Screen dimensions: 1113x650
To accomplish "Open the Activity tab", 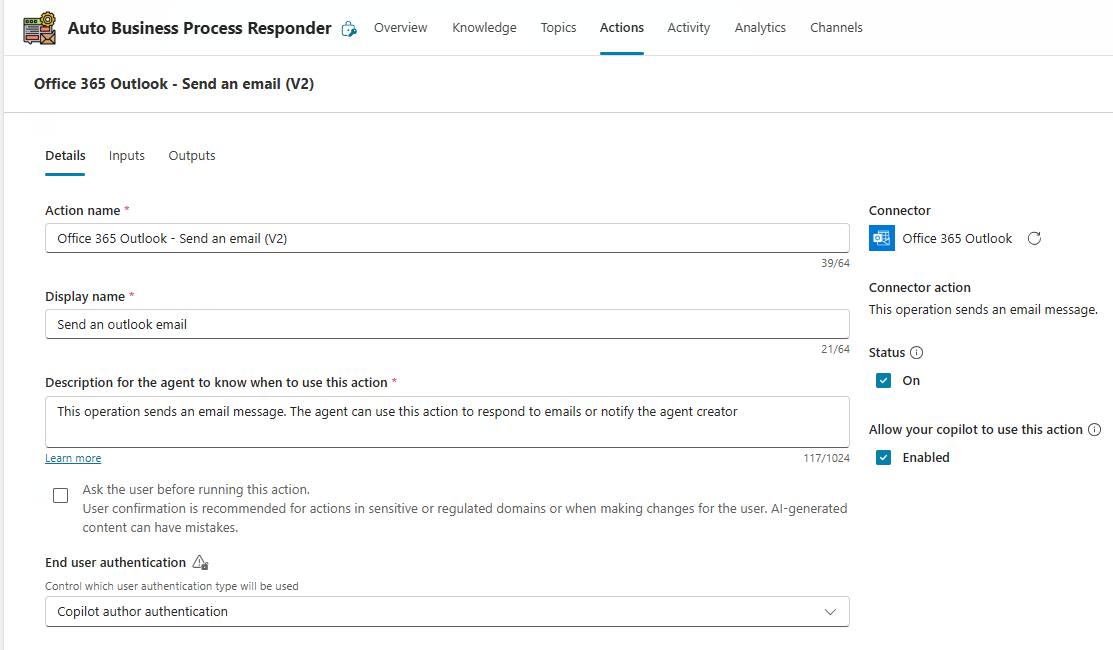I will click(x=689, y=28).
